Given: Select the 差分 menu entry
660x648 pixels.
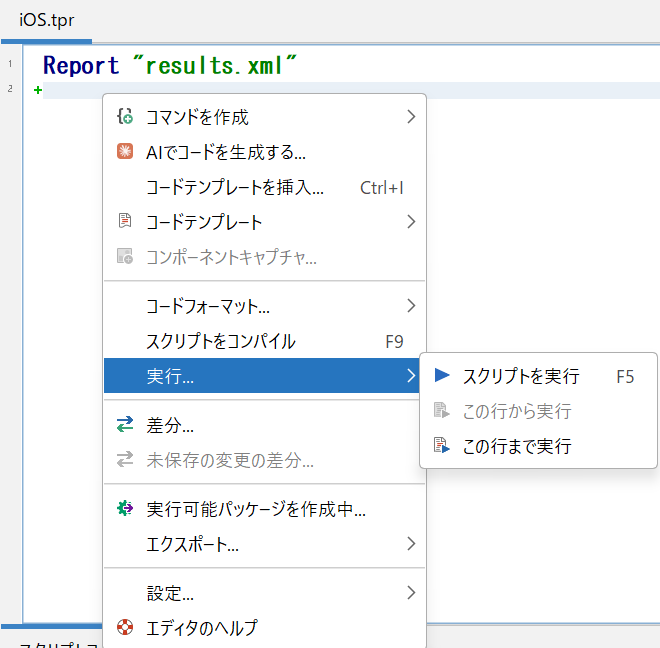Looking at the screenshot, I should (x=264, y=425).
